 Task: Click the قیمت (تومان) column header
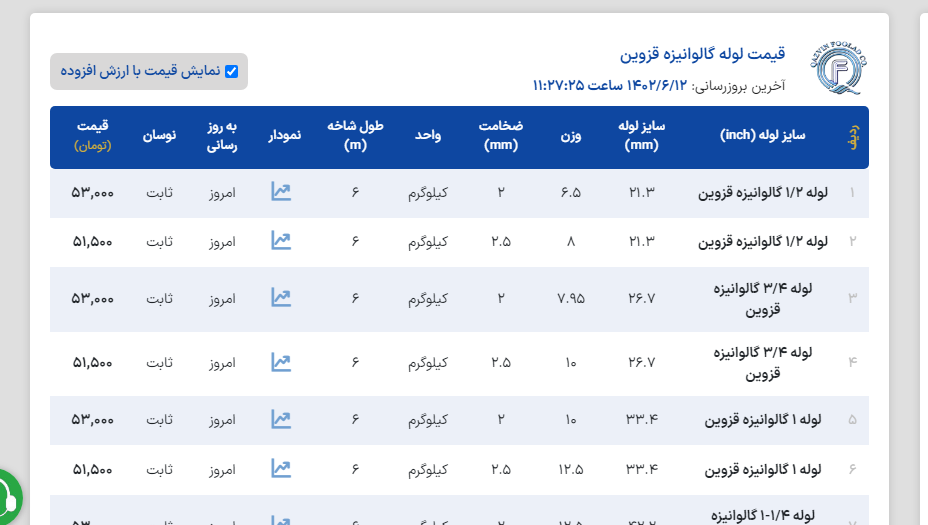(x=92, y=136)
